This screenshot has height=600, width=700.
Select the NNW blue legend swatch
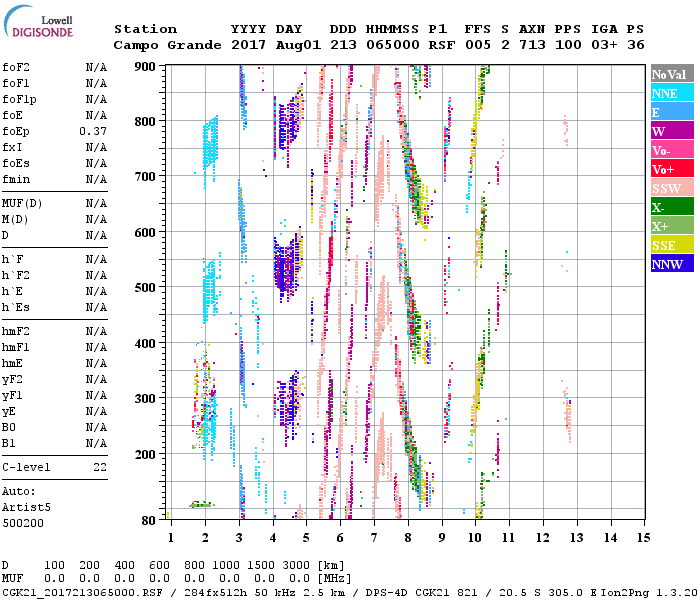point(672,264)
